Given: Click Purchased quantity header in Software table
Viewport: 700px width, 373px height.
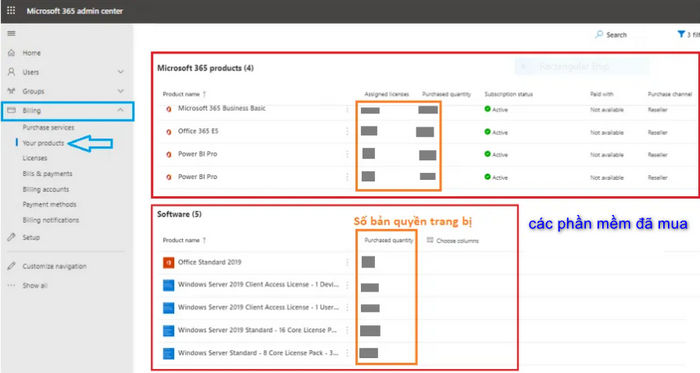Looking at the screenshot, I should coord(389,240).
